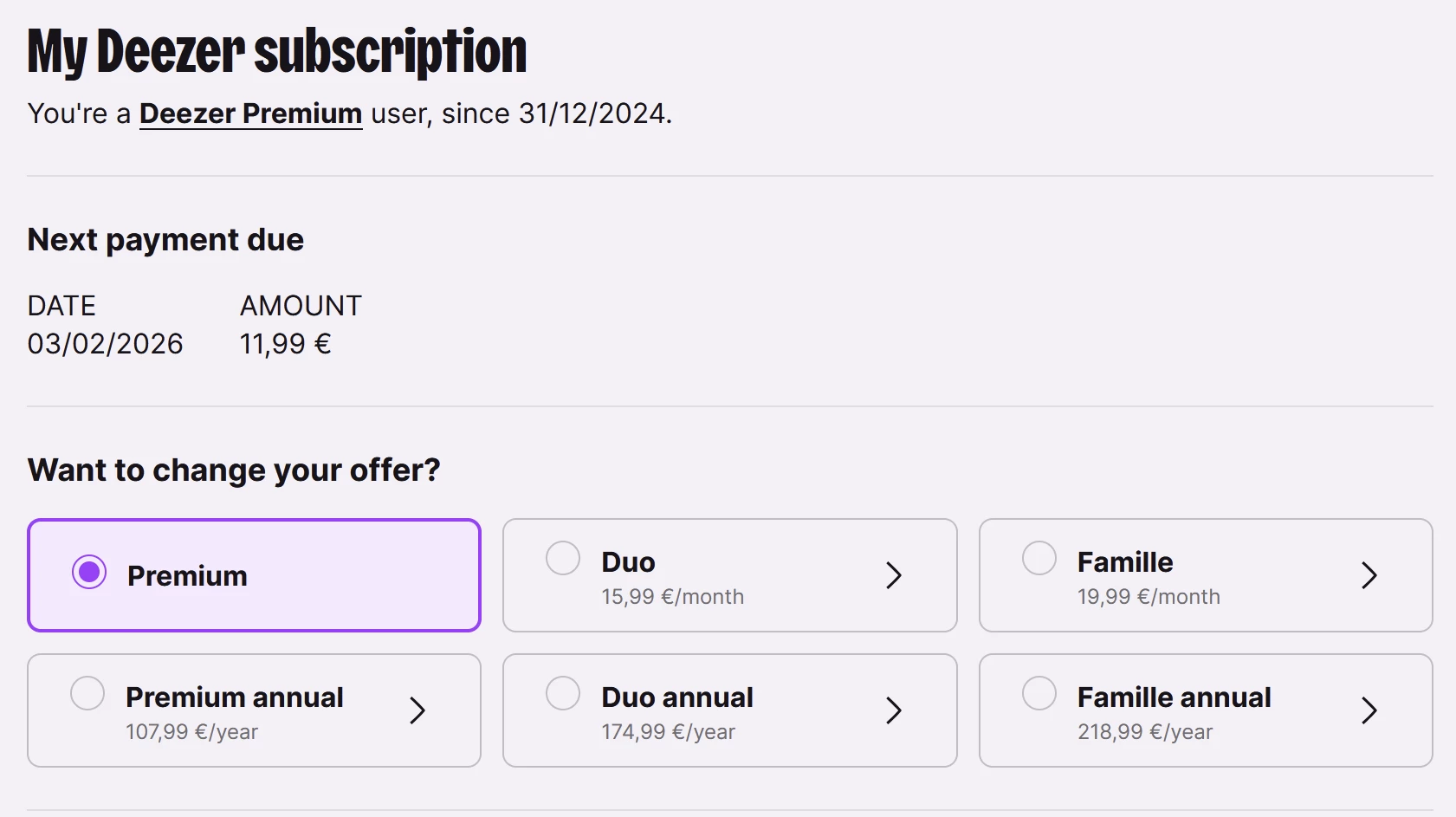Screen dimensions: 1456x817
Task: Select the Duo plan radio button
Action: pyautogui.click(x=563, y=558)
